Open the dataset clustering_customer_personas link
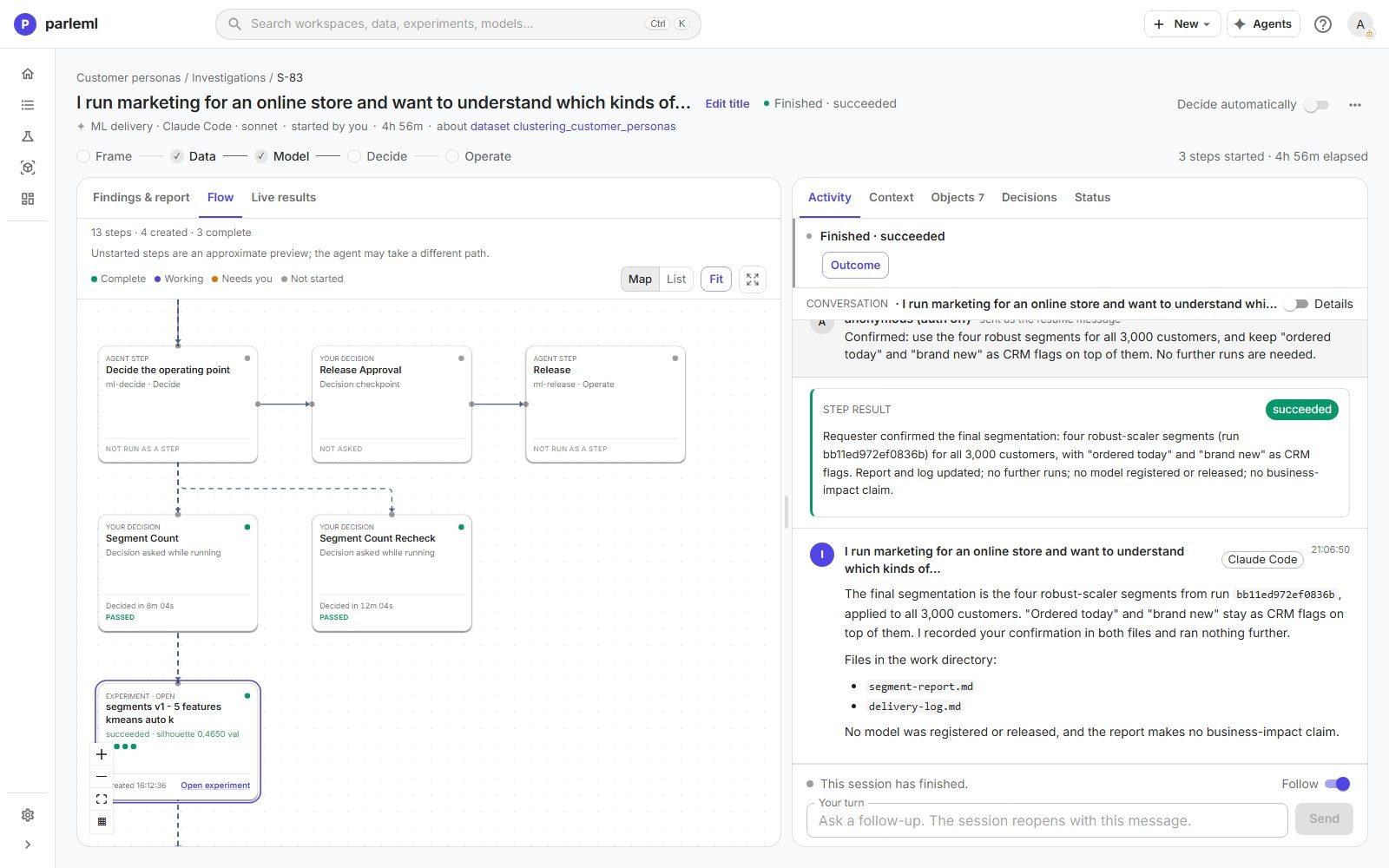Screen dimensions: 1389x868 pos(573,127)
